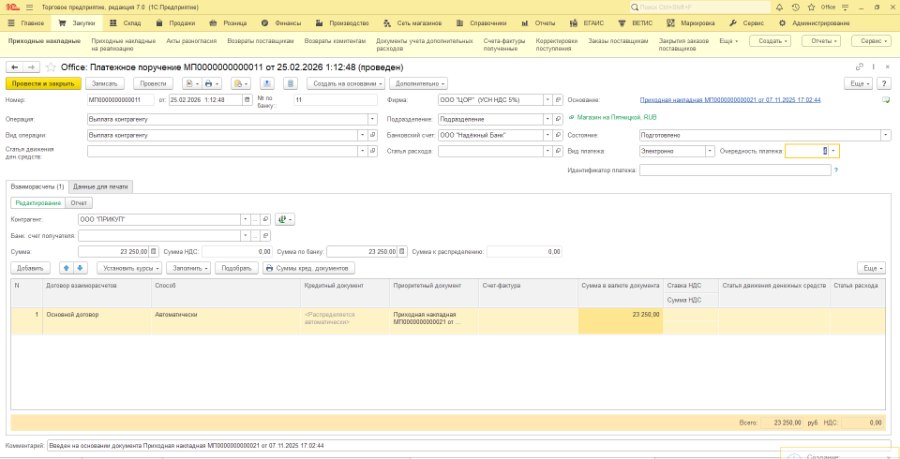Open Подразделение record with its open icon
The height and width of the screenshot is (459, 900).
click(x=558, y=119)
